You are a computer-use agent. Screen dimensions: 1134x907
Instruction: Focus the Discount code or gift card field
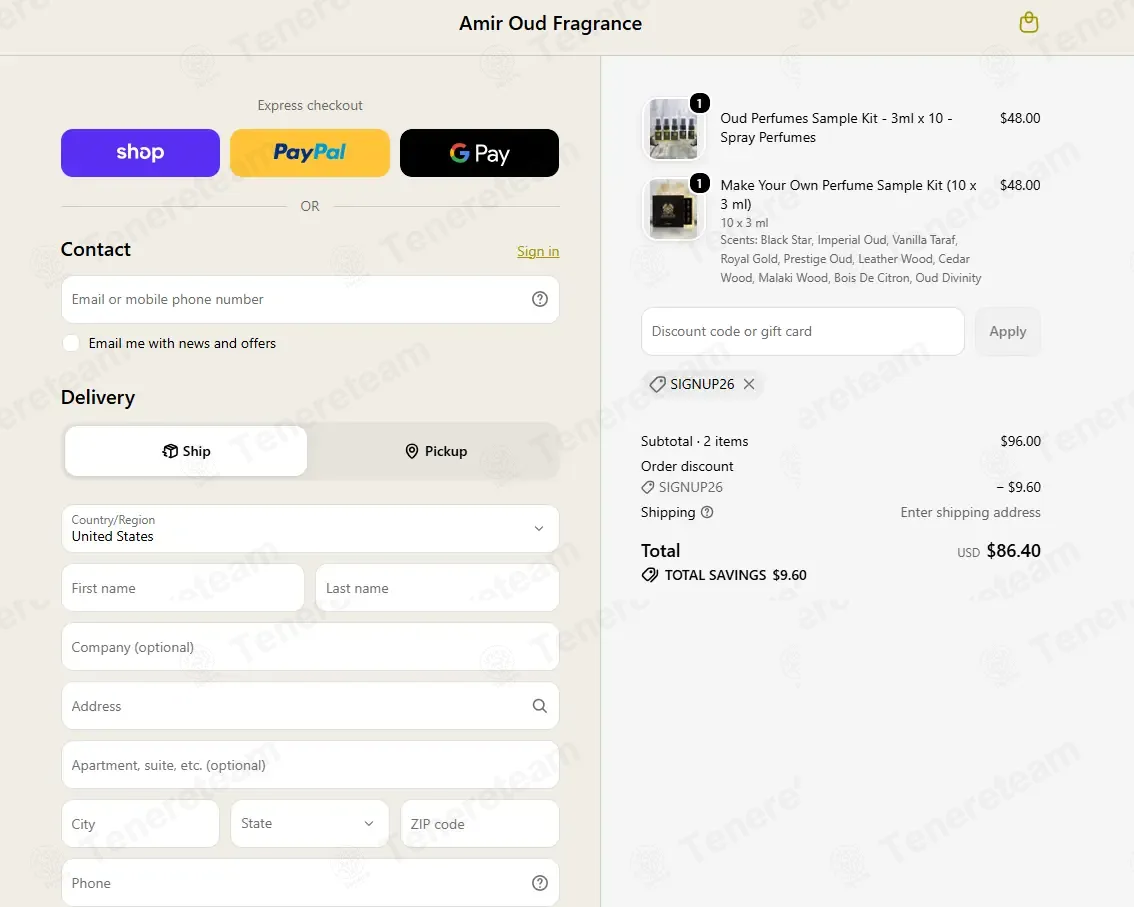coord(803,331)
